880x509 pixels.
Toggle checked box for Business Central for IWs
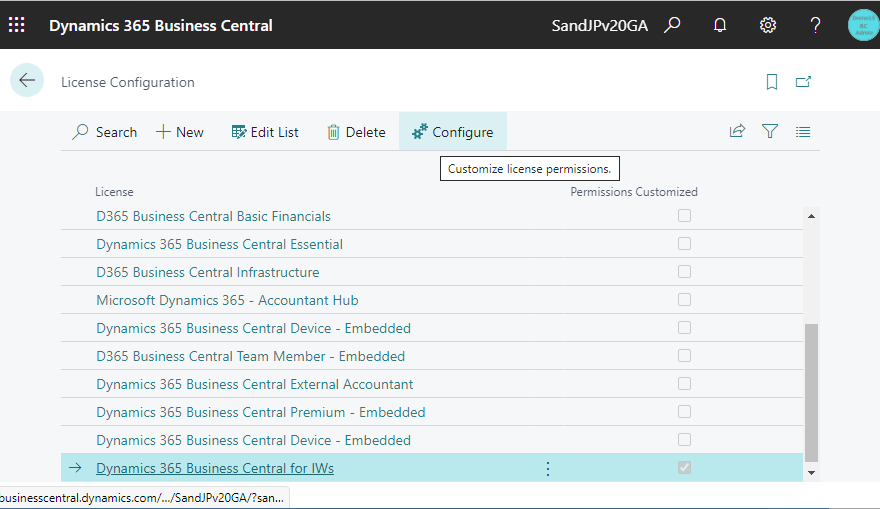(x=684, y=467)
